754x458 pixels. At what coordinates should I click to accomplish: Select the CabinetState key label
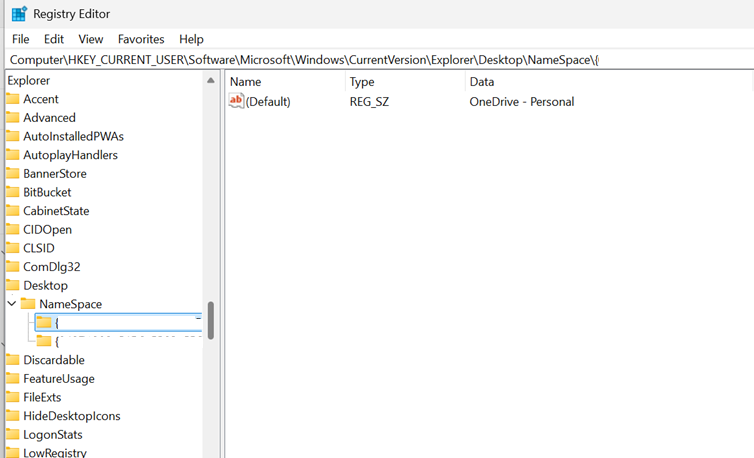(56, 211)
